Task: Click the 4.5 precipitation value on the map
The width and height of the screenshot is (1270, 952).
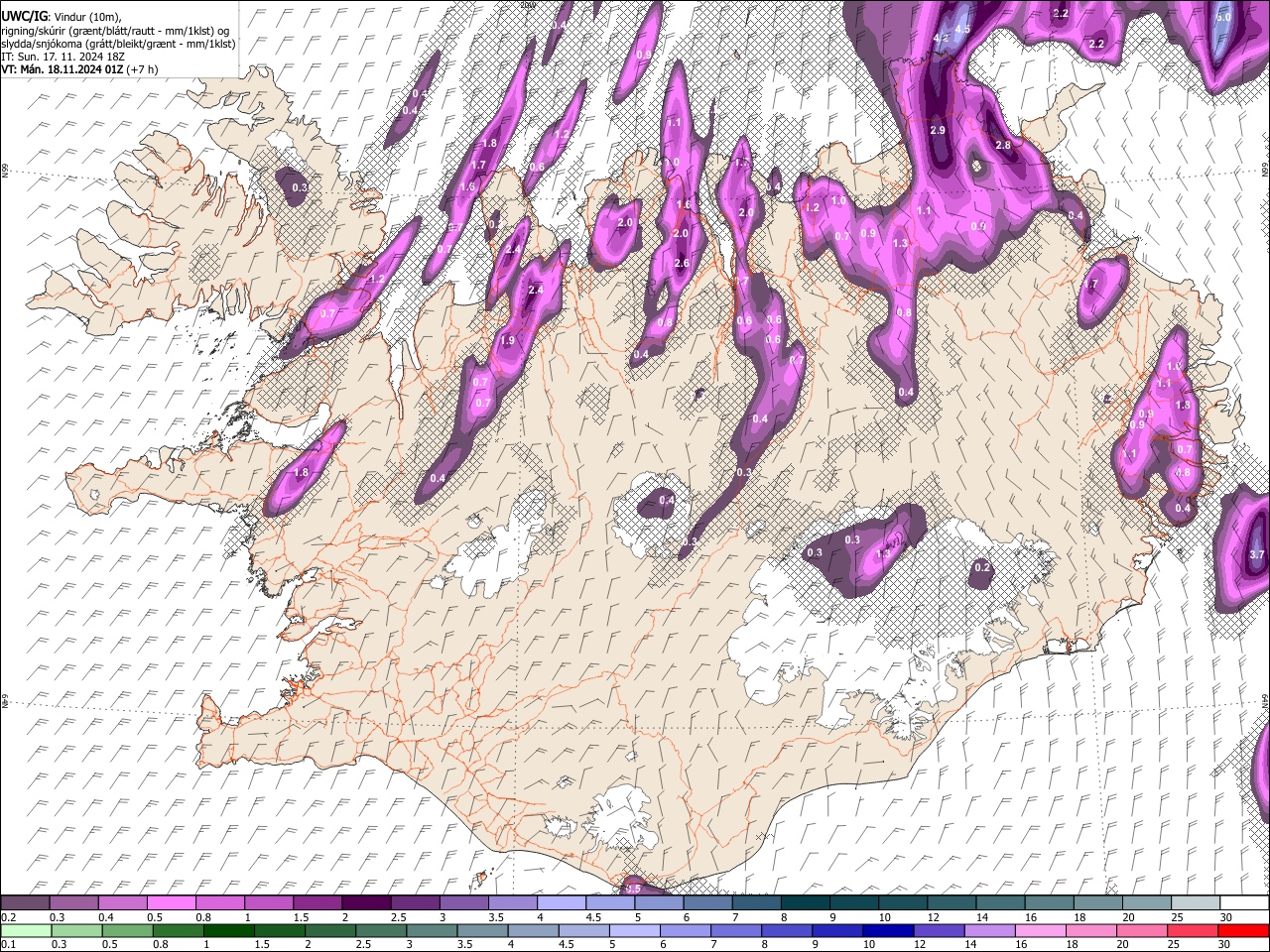Action: click(x=961, y=30)
